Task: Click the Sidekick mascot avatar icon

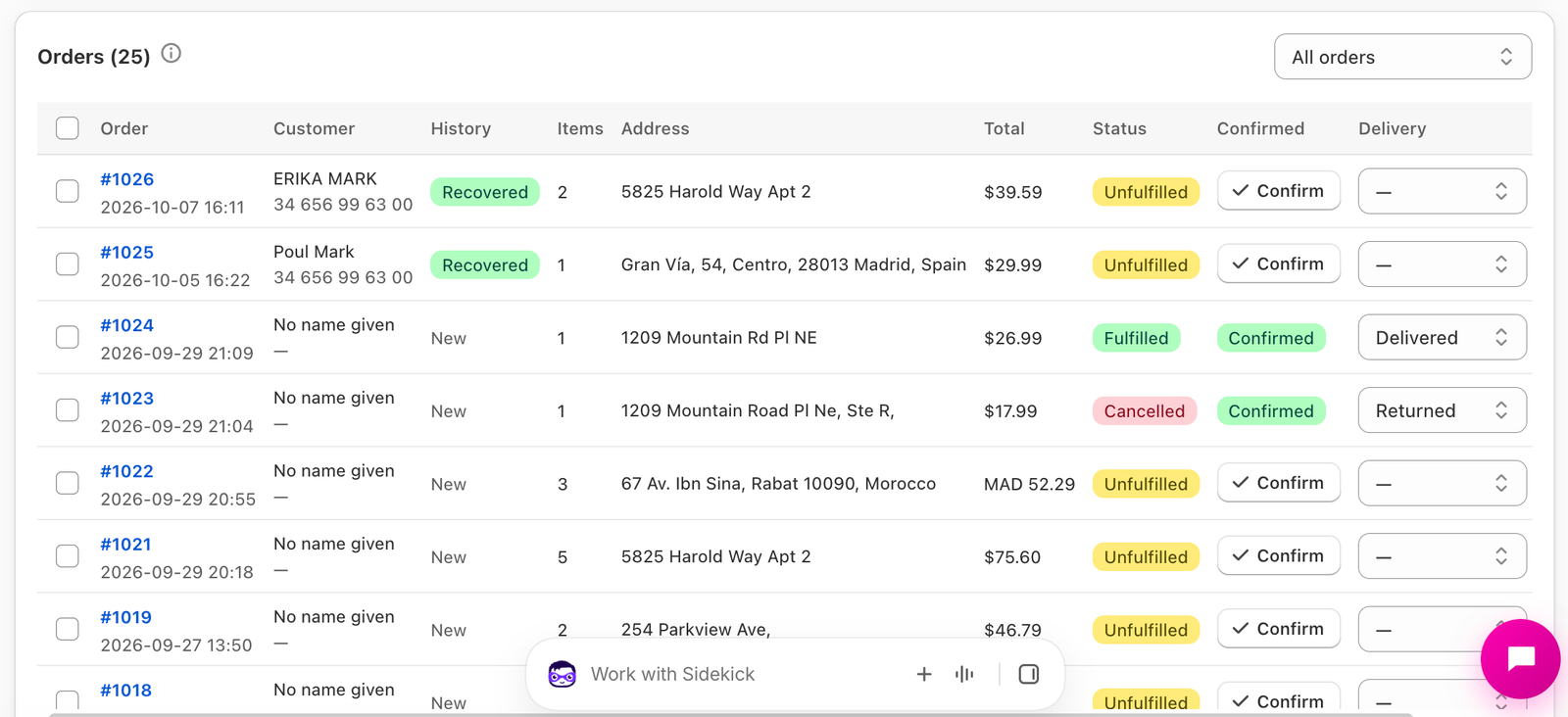Action: click(x=562, y=674)
